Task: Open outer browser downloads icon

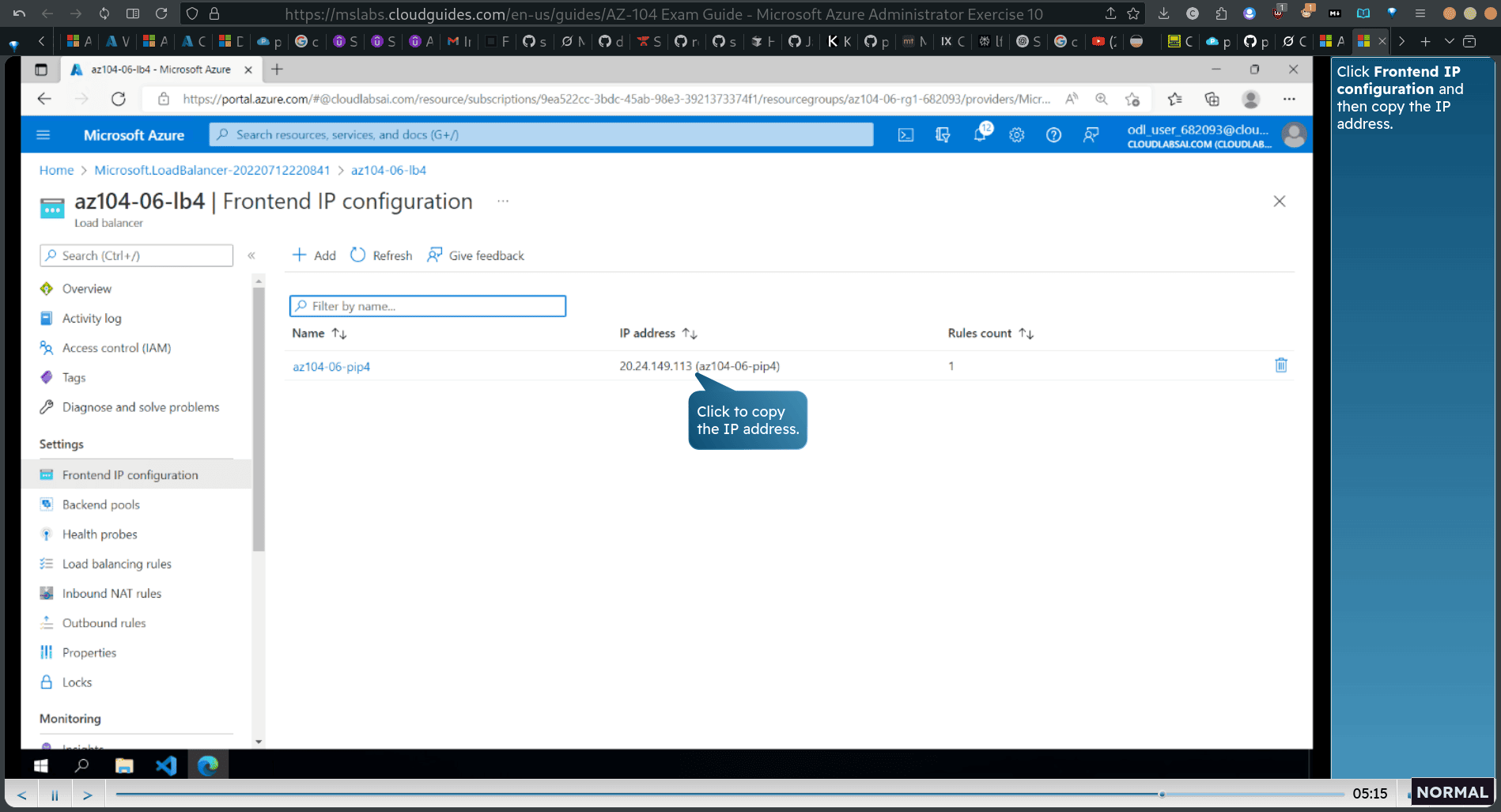Action: tap(1163, 13)
